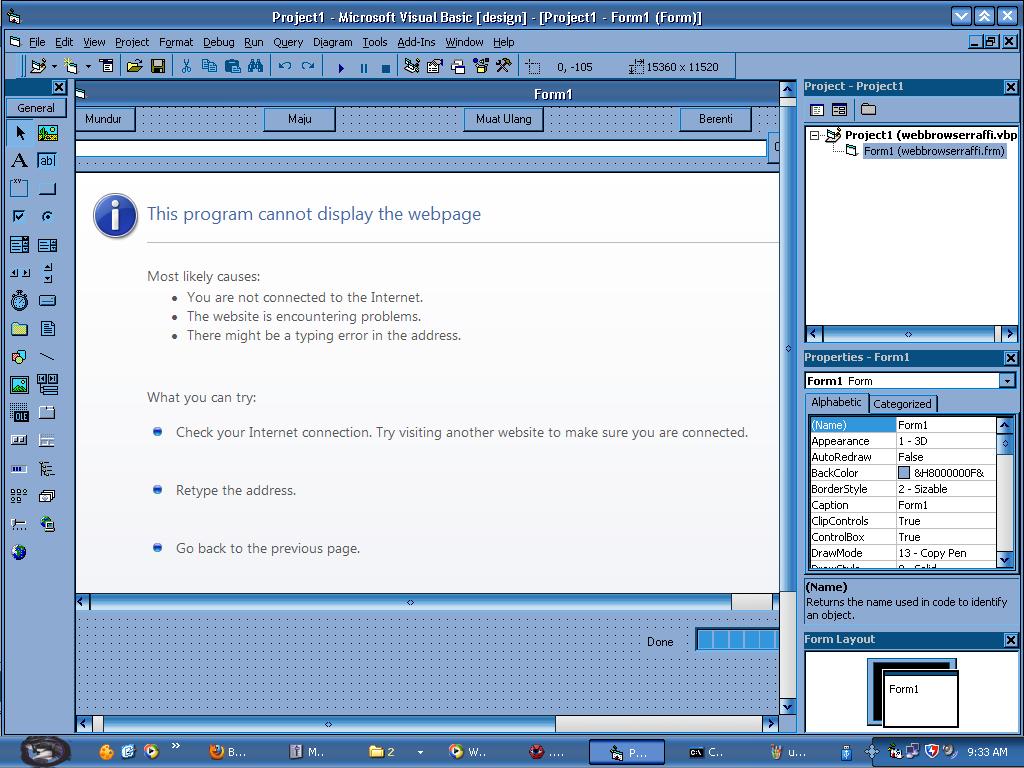Click the End stop toolbar button
Image resolution: width=1024 pixels, height=768 pixels.
pyautogui.click(x=386, y=67)
